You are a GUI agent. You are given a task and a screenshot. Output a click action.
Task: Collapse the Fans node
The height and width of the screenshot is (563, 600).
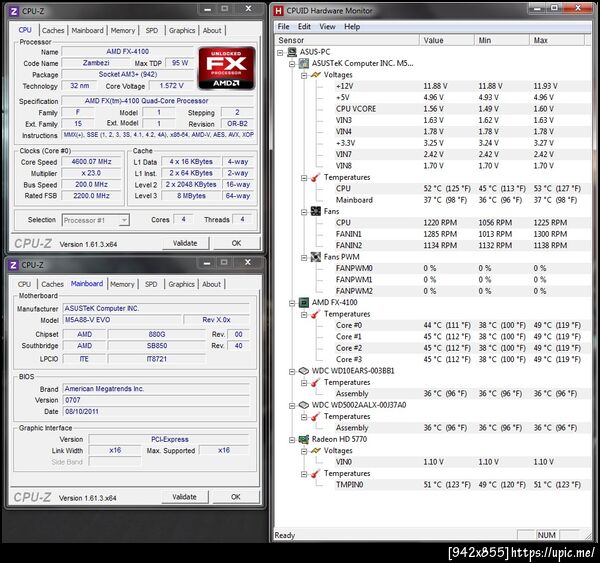(304, 212)
